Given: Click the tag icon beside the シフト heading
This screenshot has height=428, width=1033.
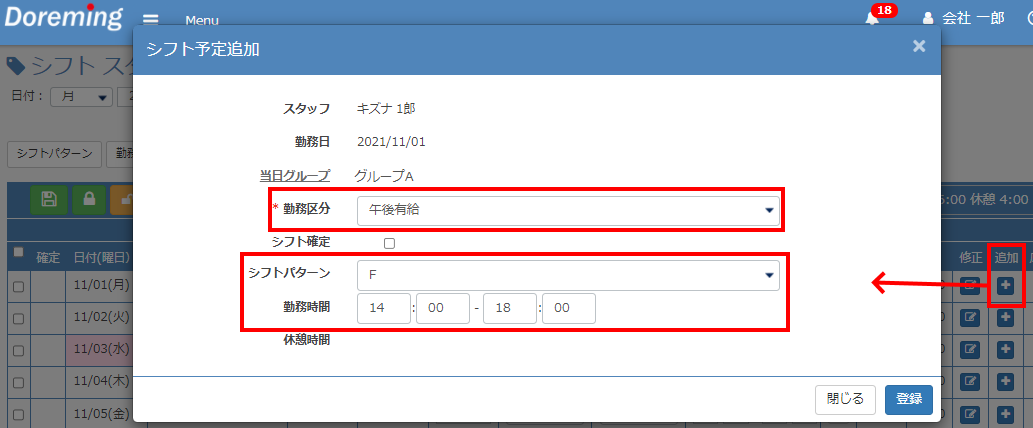Looking at the screenshot, I should click(16, 65).
